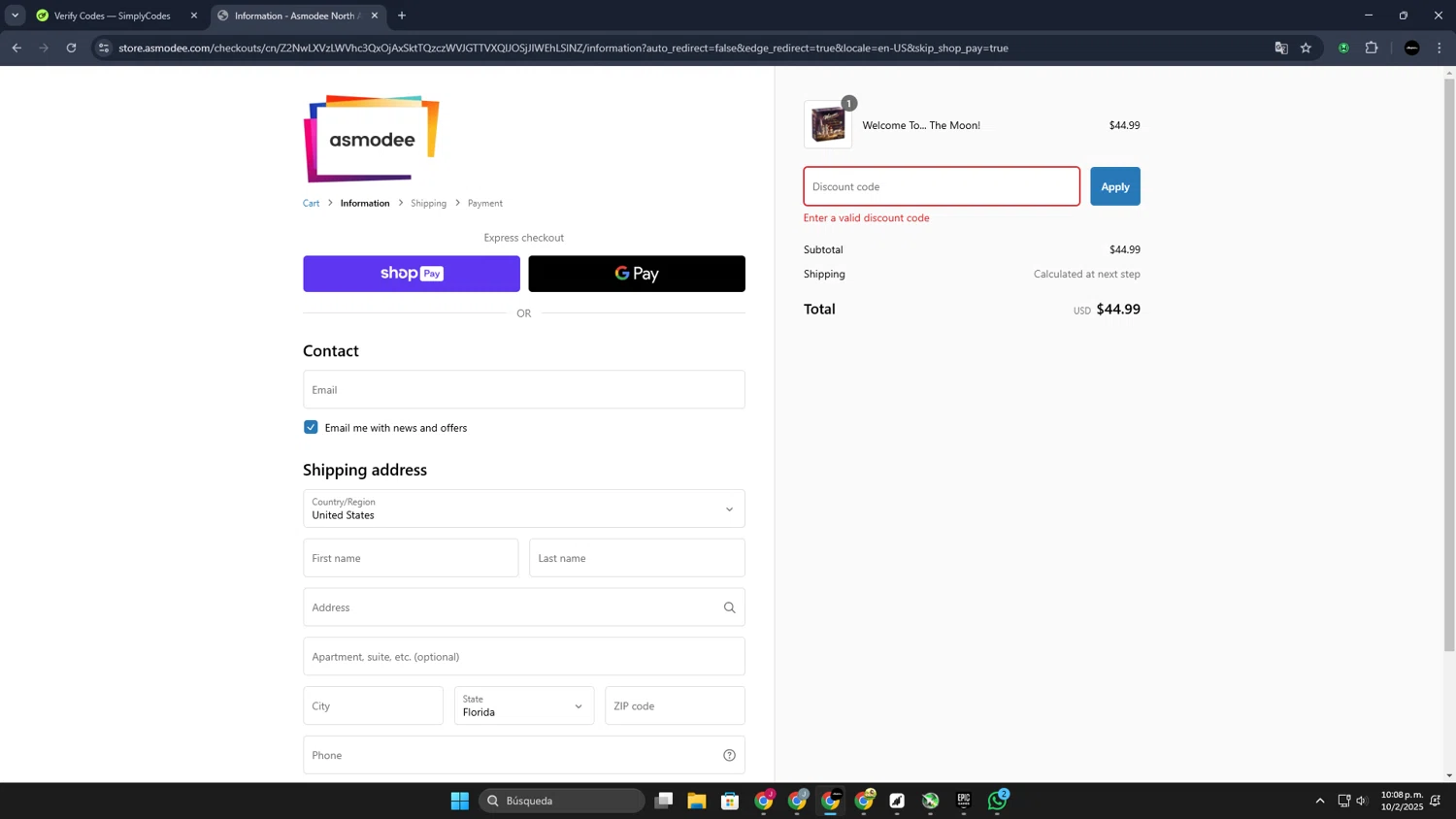Pay with Google Pay button
This screenshot has width=1456, height=819.
[x=637, y=274]
